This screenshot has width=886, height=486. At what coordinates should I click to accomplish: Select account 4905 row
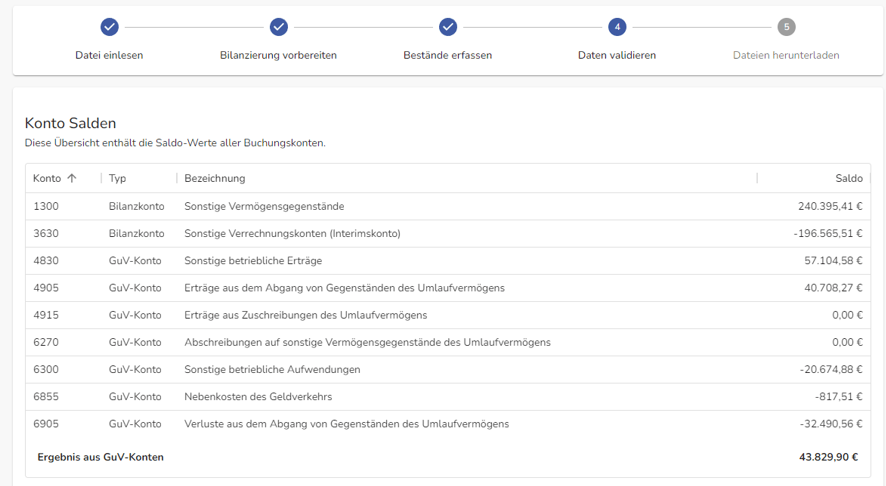coord(448,288)
